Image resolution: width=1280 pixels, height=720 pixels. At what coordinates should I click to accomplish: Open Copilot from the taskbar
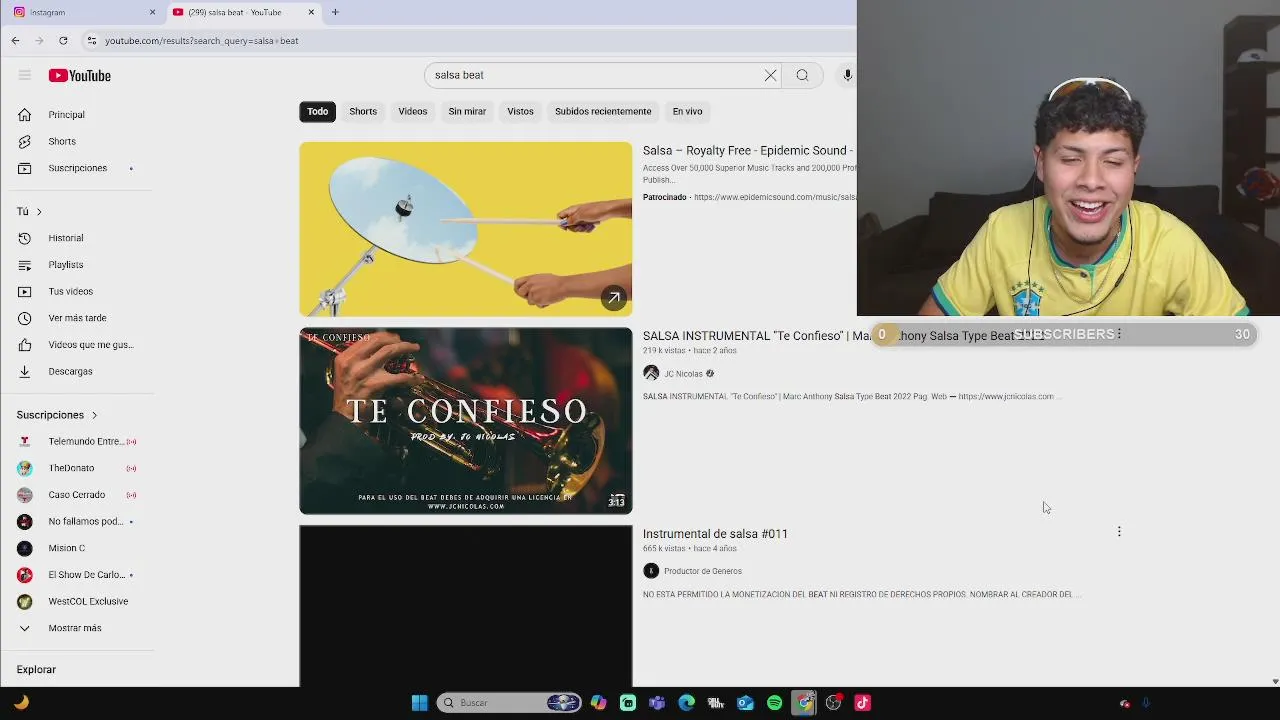coord(598,703)
